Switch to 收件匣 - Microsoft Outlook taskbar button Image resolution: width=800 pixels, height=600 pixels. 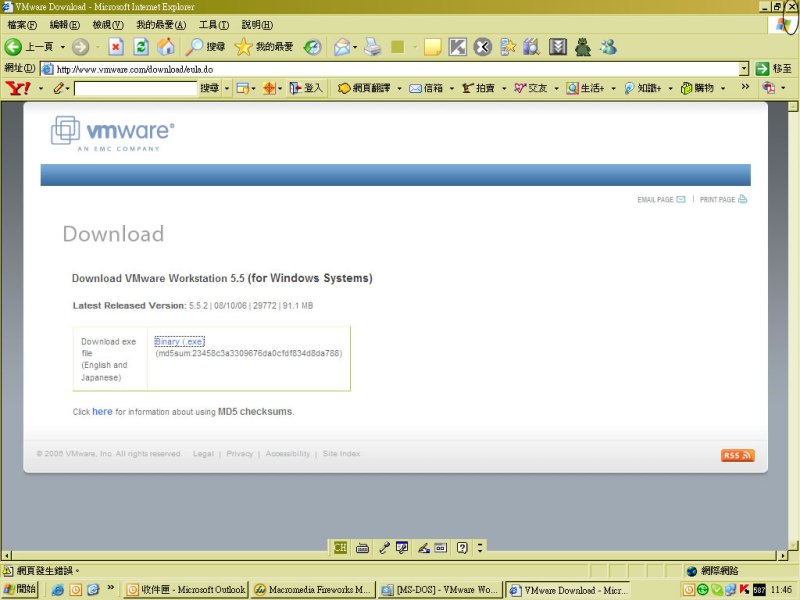tap(186, 590)
